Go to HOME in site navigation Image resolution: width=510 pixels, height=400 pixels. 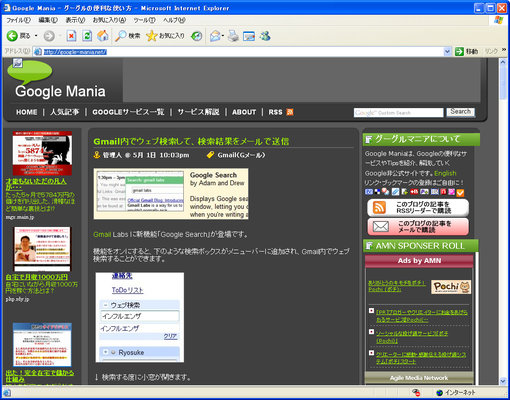pyautogui.click(x=27, y=112)
